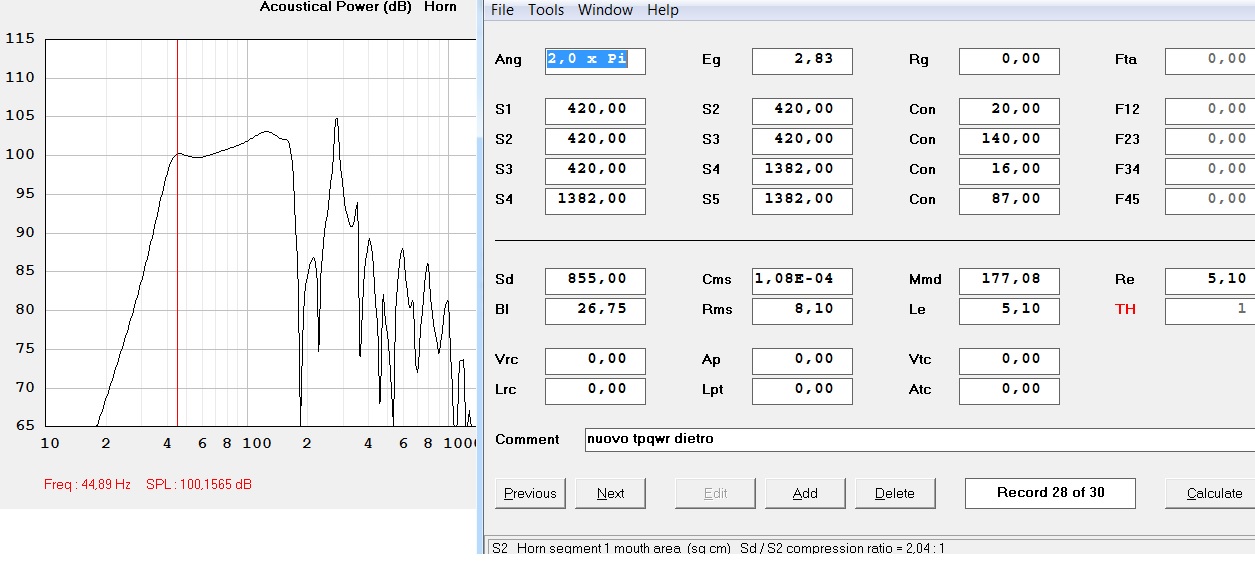Click the Ap input field

pos(802,360)
